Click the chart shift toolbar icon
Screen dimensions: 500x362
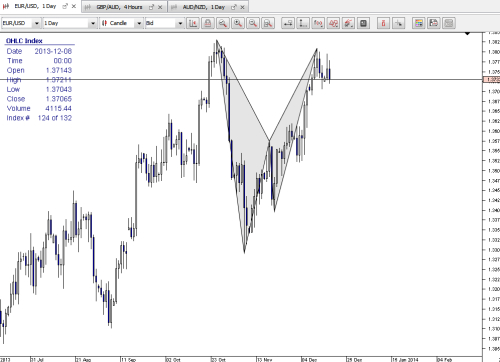coord(193,23)
